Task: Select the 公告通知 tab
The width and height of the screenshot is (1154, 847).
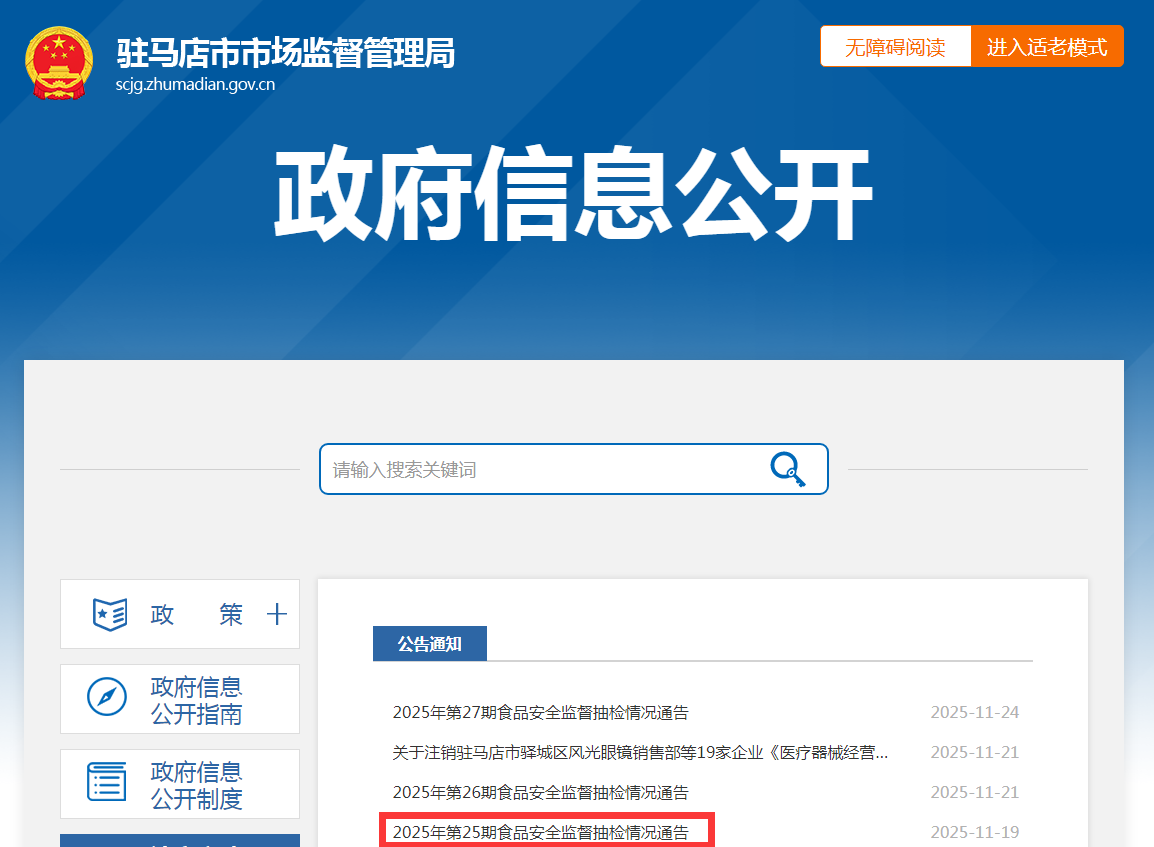Action: (429, 644)
